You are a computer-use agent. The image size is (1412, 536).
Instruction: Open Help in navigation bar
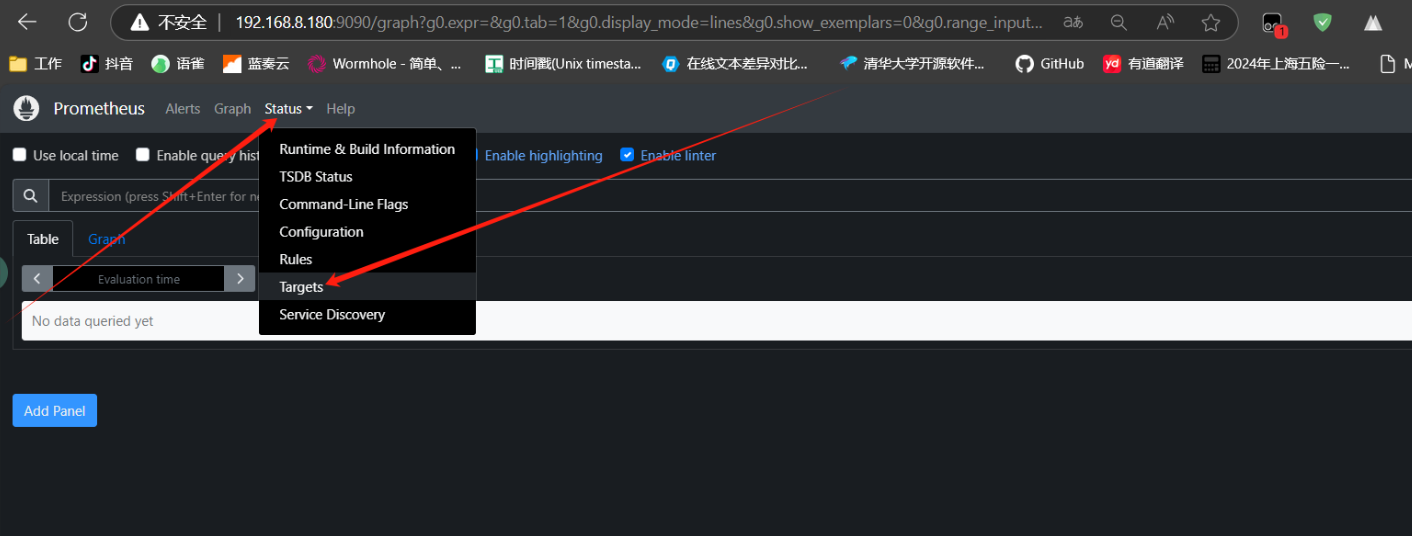[340, 108]
